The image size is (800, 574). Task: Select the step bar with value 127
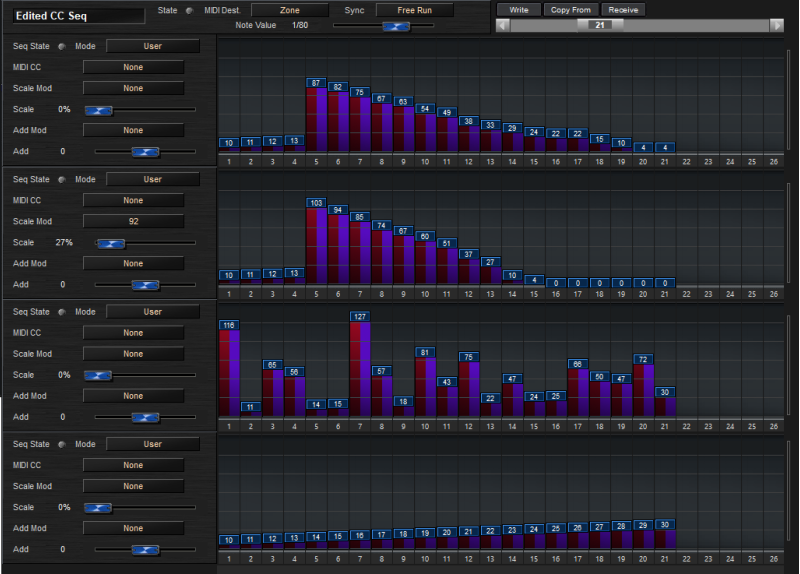[361, 367]
